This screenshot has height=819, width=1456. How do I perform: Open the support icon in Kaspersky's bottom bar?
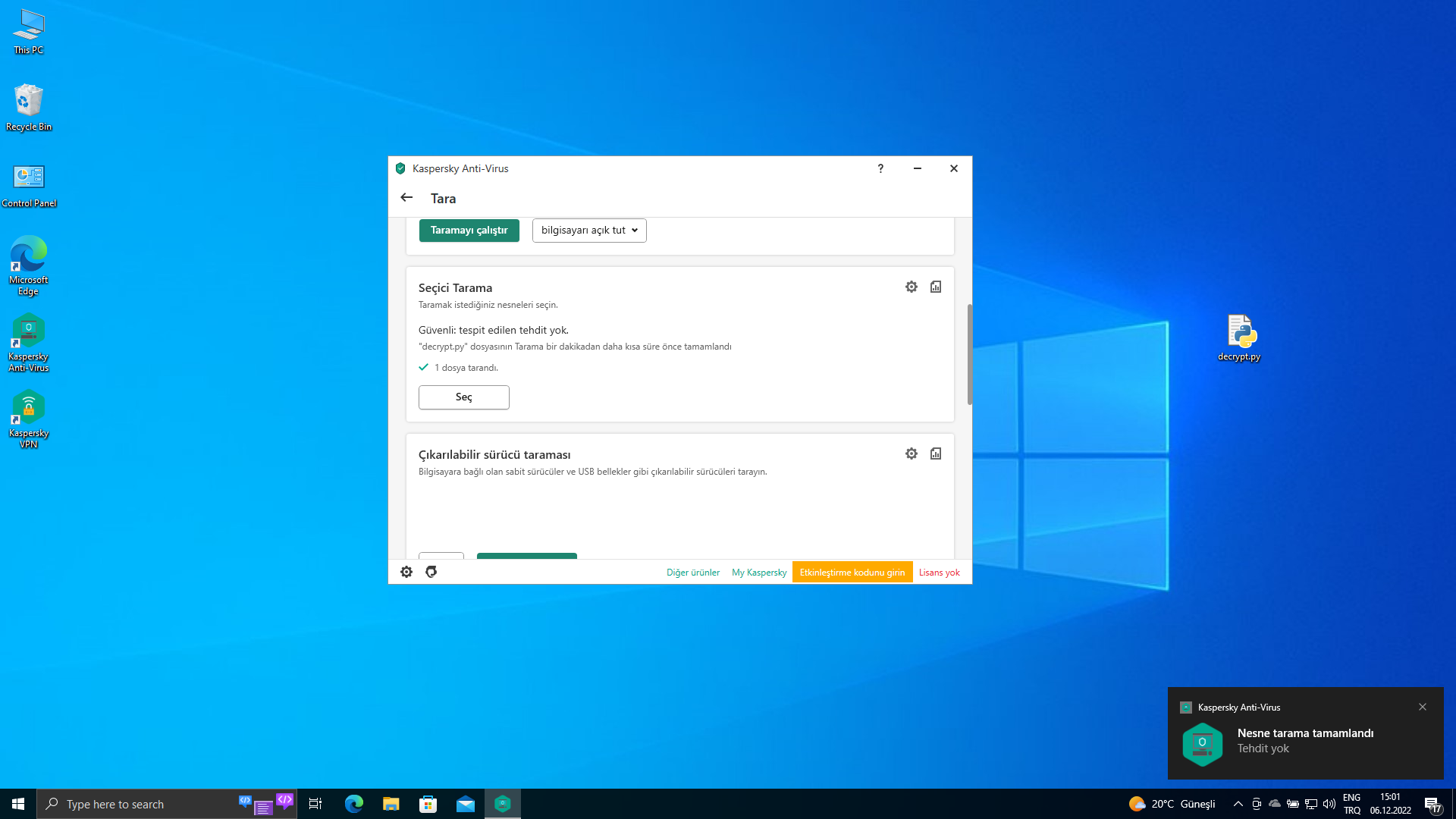pos(431,572)
